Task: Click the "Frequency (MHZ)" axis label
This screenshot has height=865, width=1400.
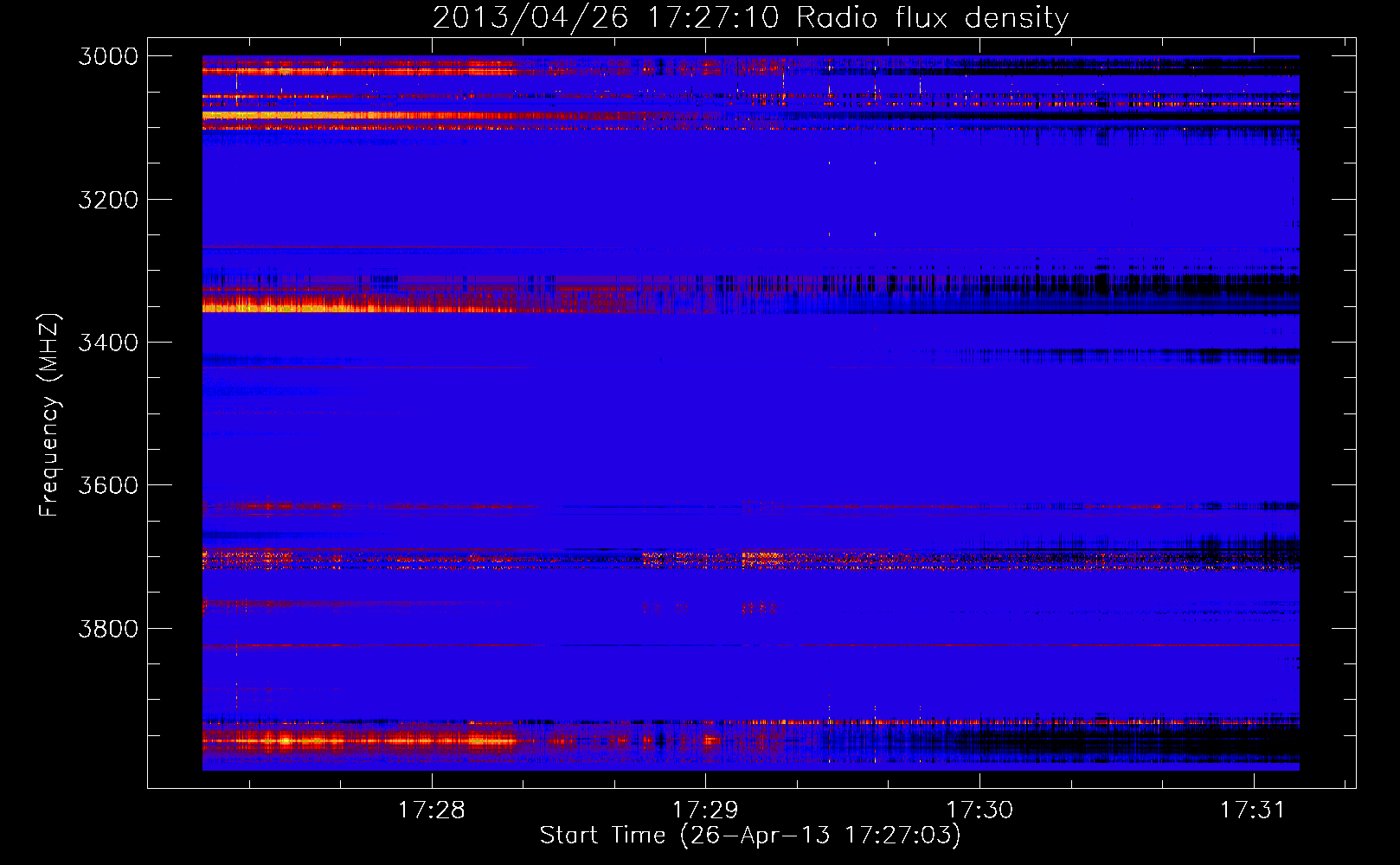Action: pyautogui.click(x=49, y=415)
